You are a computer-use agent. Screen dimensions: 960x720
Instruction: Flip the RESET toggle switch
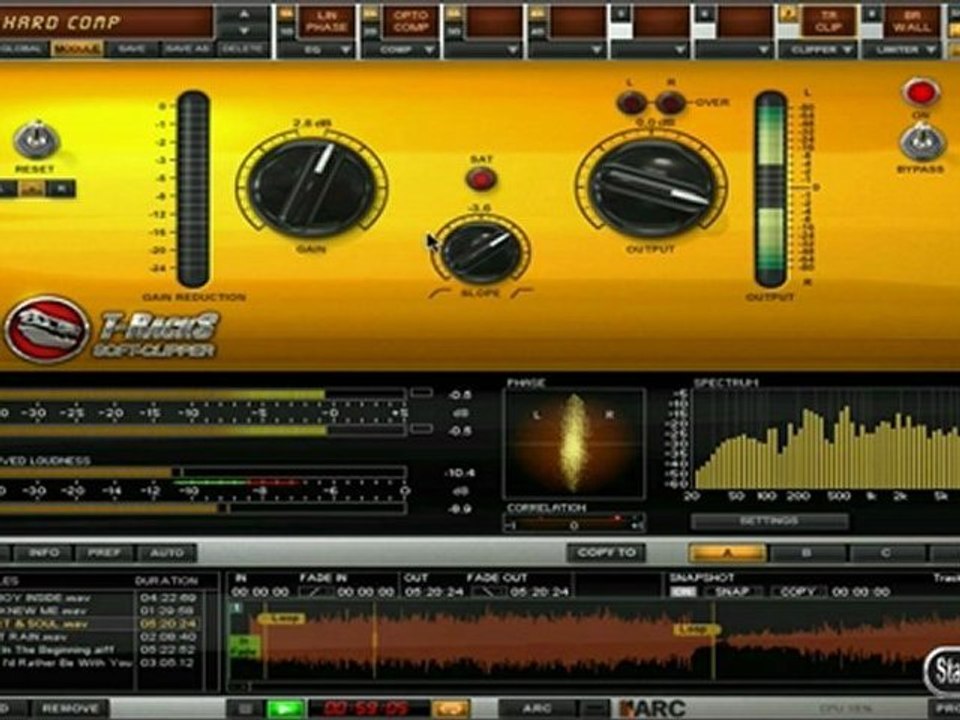pyautogui.click(x=36, y=140)
